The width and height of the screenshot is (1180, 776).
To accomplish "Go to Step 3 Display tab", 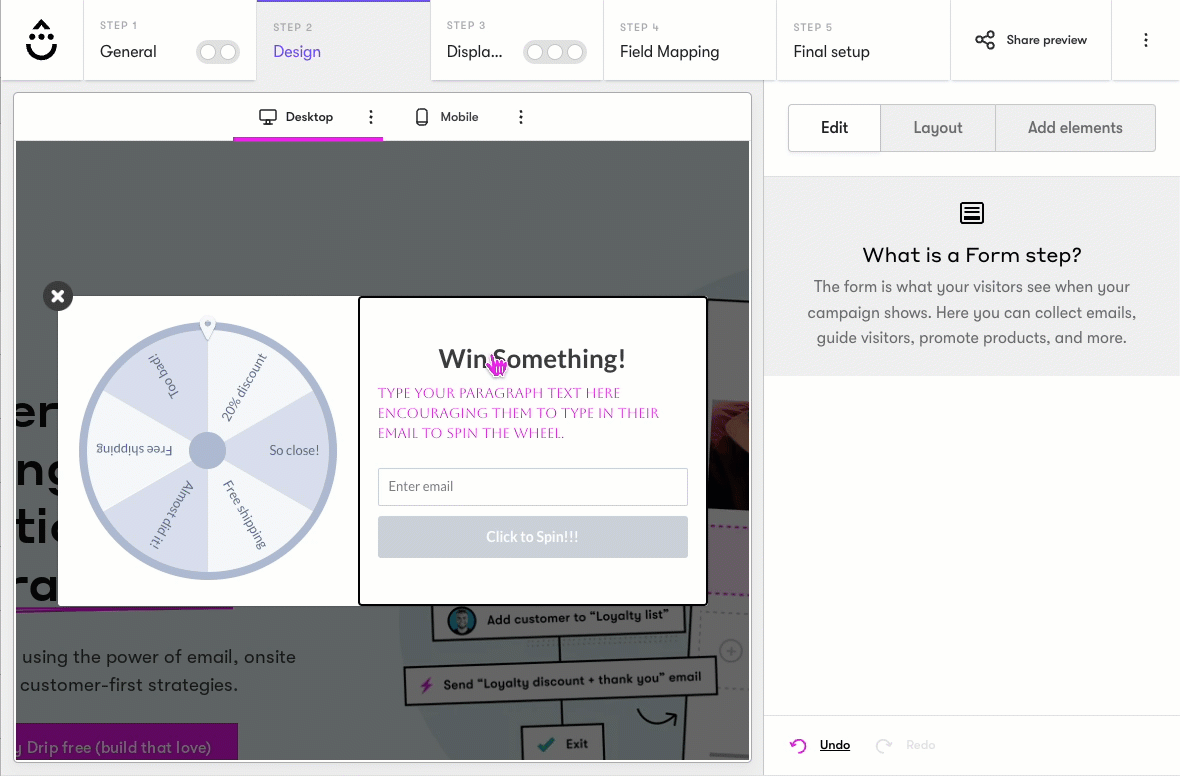I will (x=517, y=40).
